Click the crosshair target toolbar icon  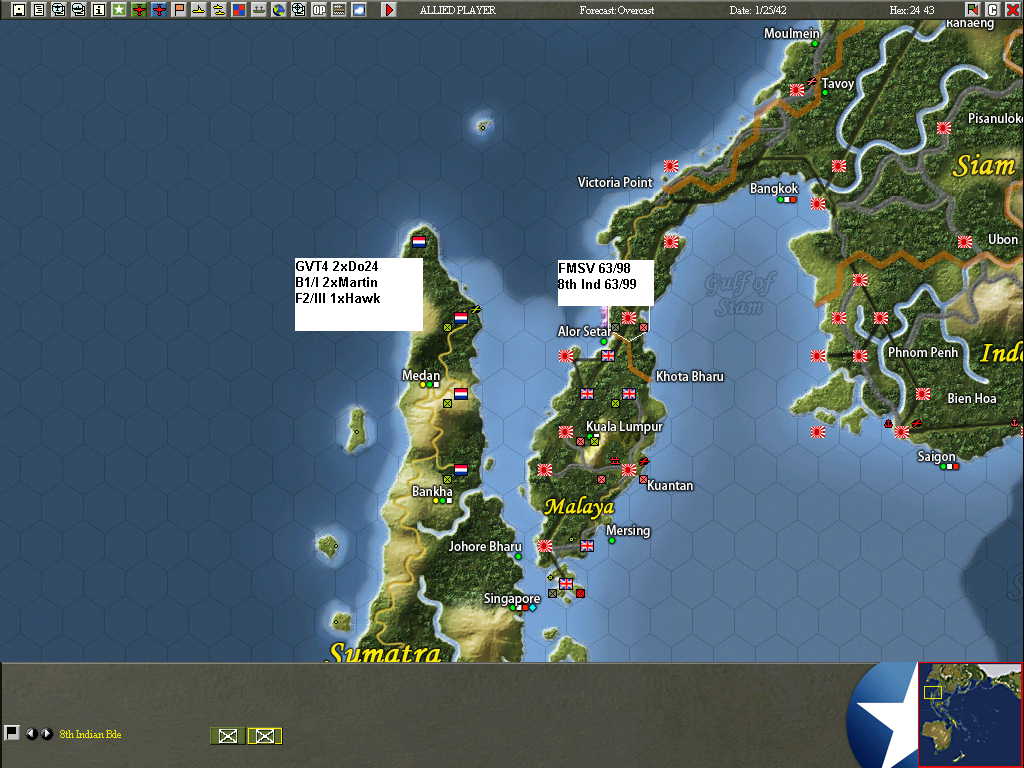pos(299,10)
